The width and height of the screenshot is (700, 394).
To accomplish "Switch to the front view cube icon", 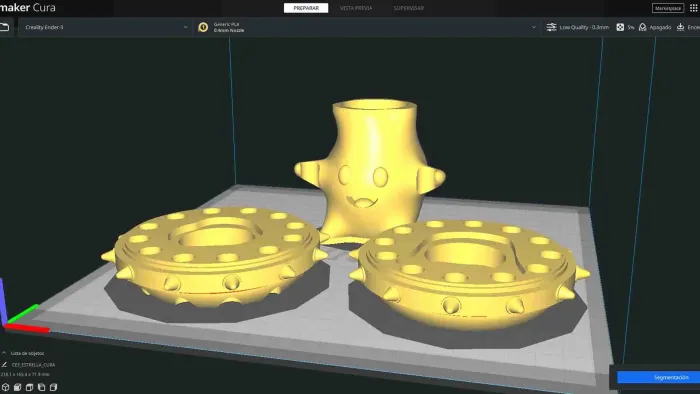I will click(x=17, y=387).
